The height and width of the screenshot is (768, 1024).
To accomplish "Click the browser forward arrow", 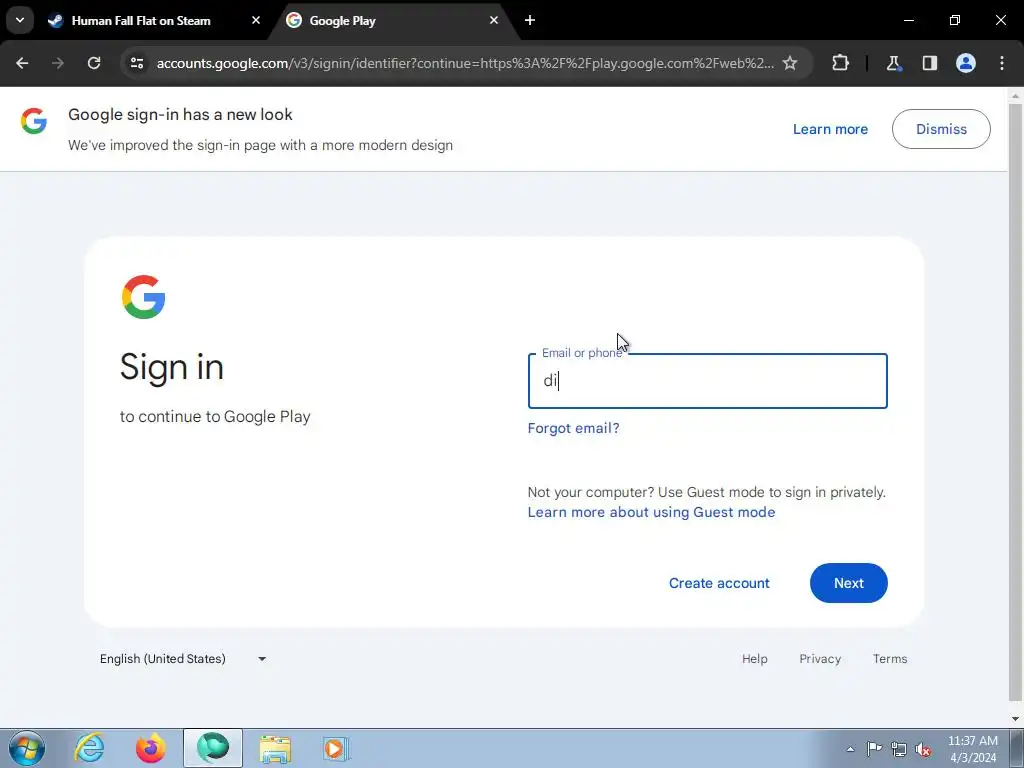I will tap(58, 63).
